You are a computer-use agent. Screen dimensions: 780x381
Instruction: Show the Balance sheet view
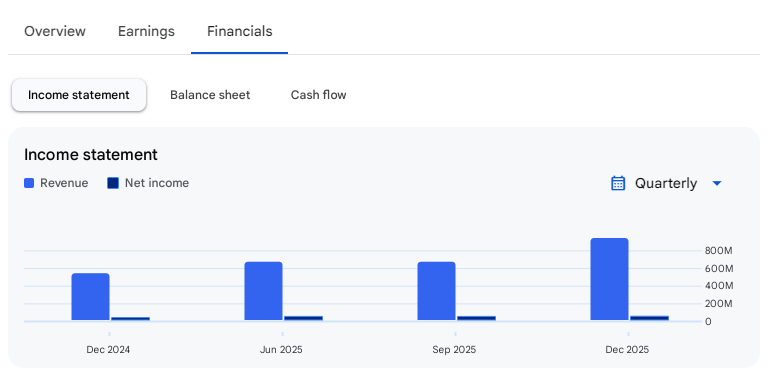210,95
